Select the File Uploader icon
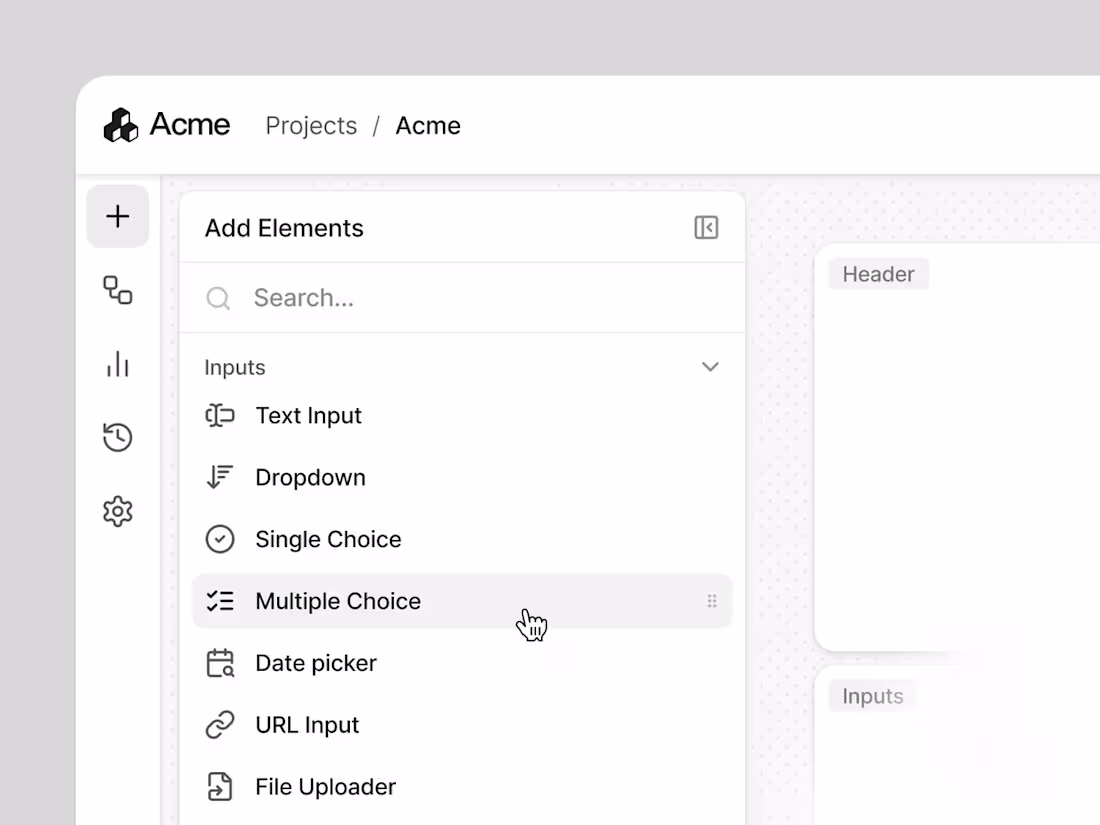Viewport: 1100px width, 825px height. (220, 786)
